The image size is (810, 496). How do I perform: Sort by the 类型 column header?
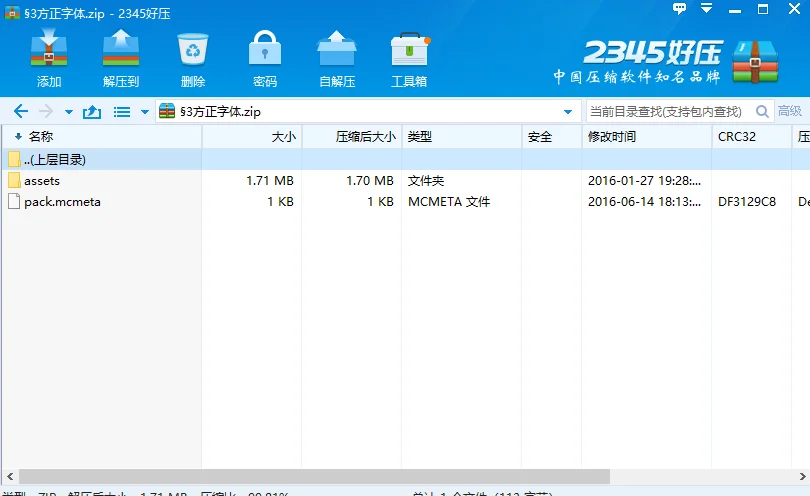462,137
